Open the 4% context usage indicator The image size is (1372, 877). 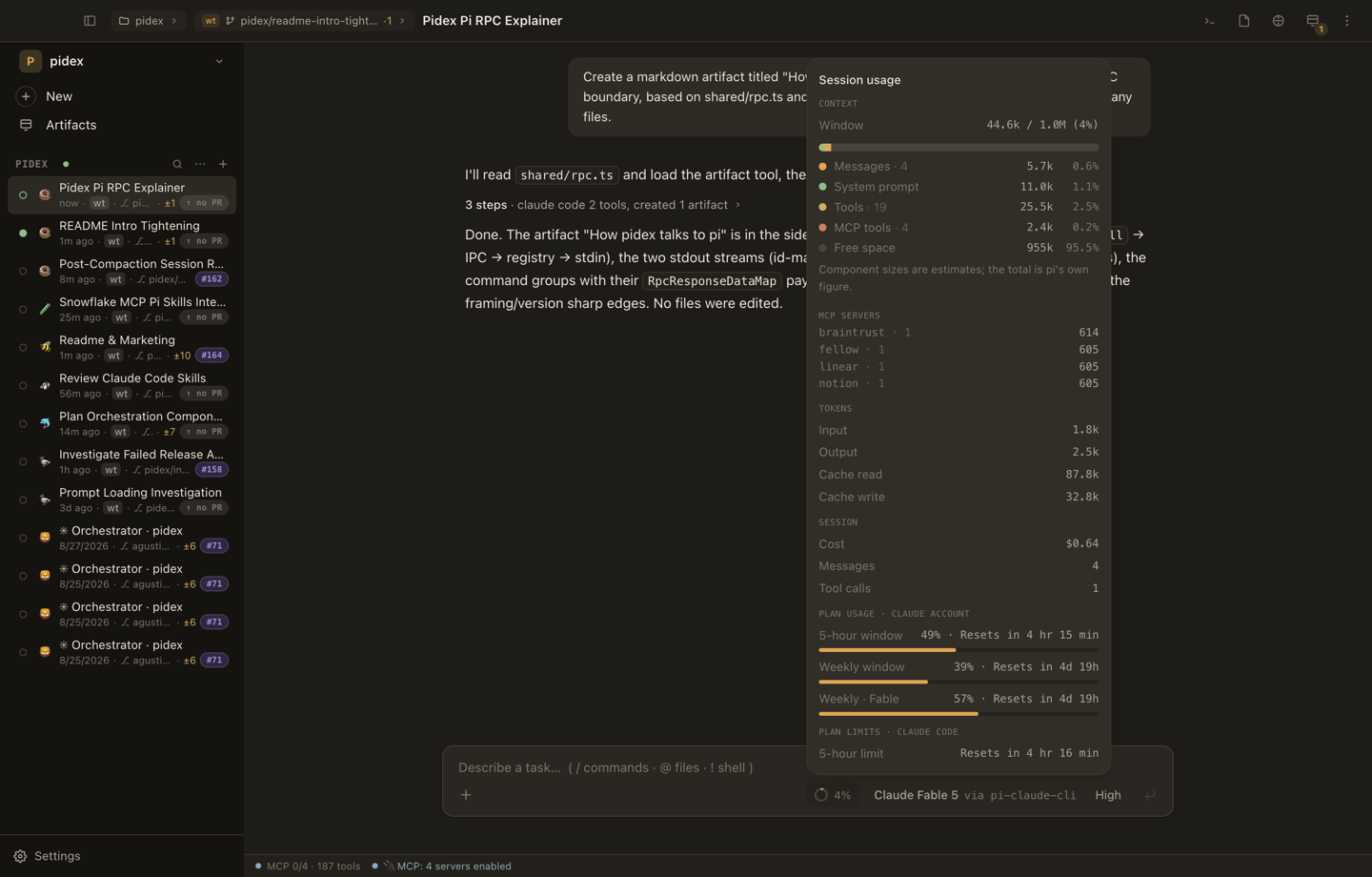coord(832,795)
